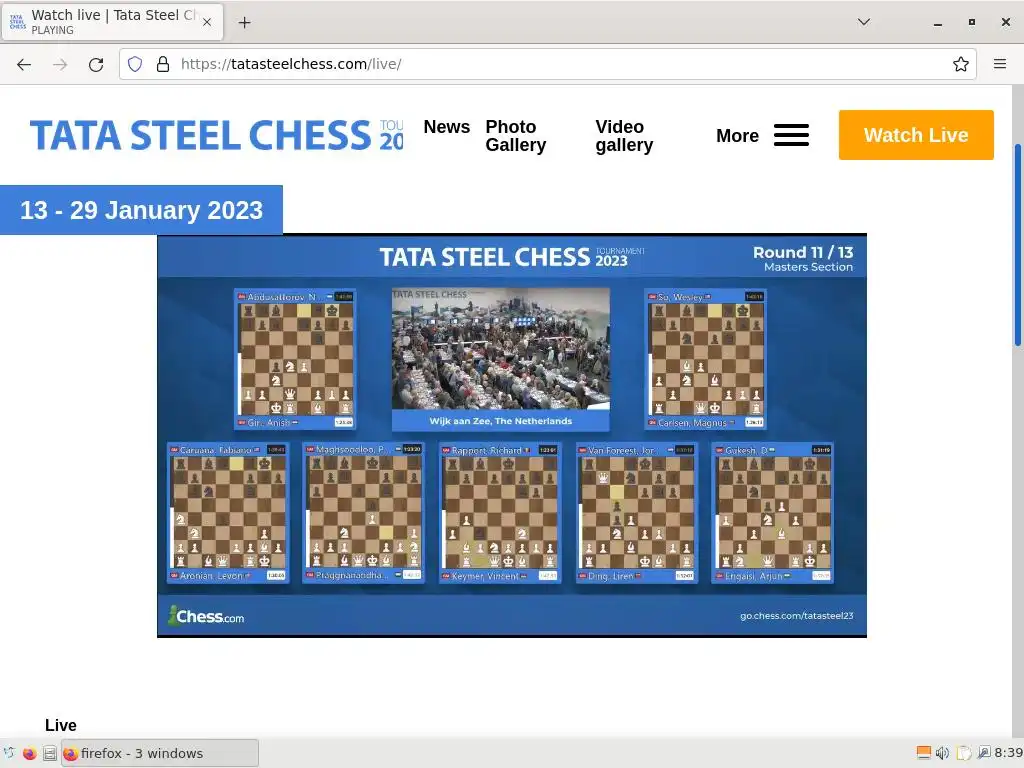
Task: Expand the list all tabs dropdown
Action: coord(863,22)
